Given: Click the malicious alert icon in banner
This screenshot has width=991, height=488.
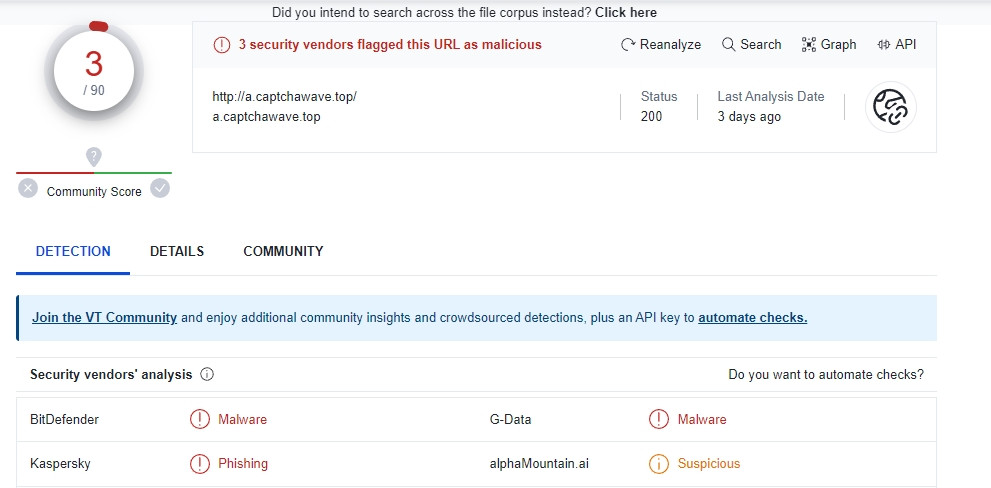Looking at the screenshot, I should [221, 45].
